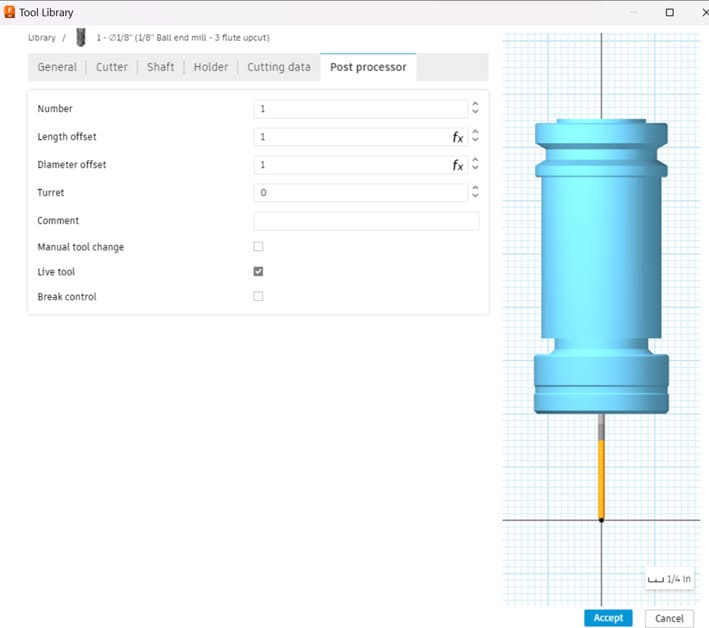Click the Diameter offset stepper arrows

(475, 164)
